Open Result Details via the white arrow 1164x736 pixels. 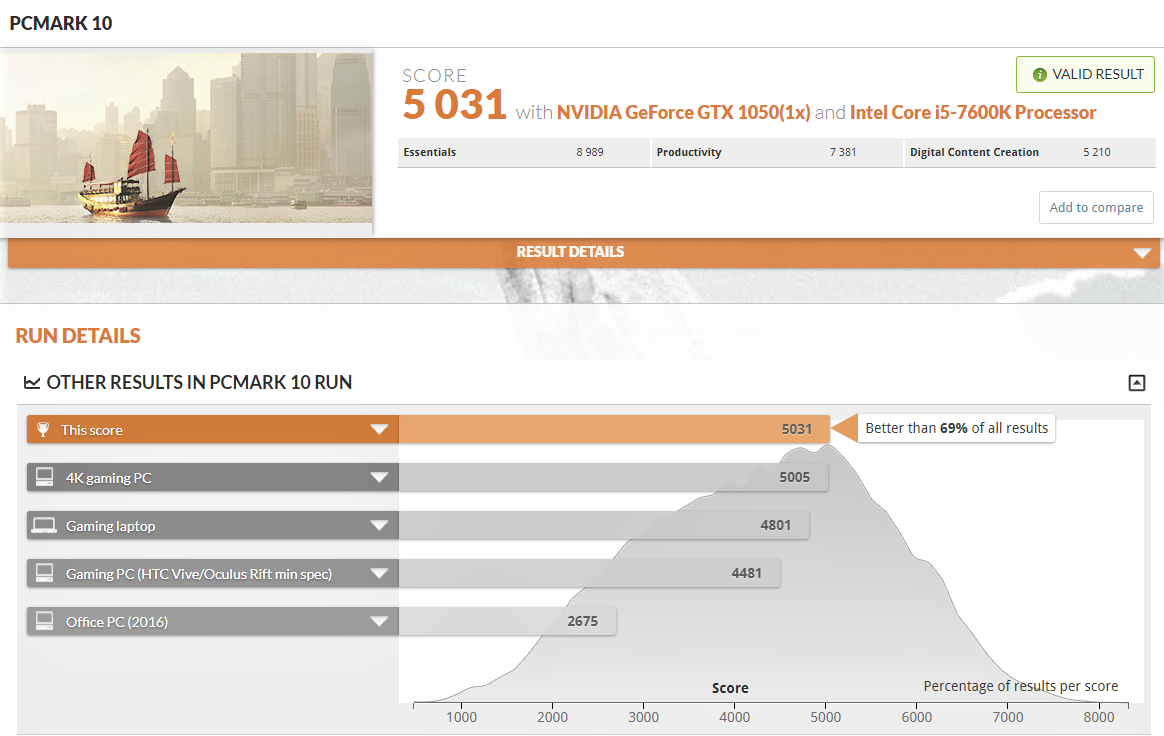tap(1142, 253)
